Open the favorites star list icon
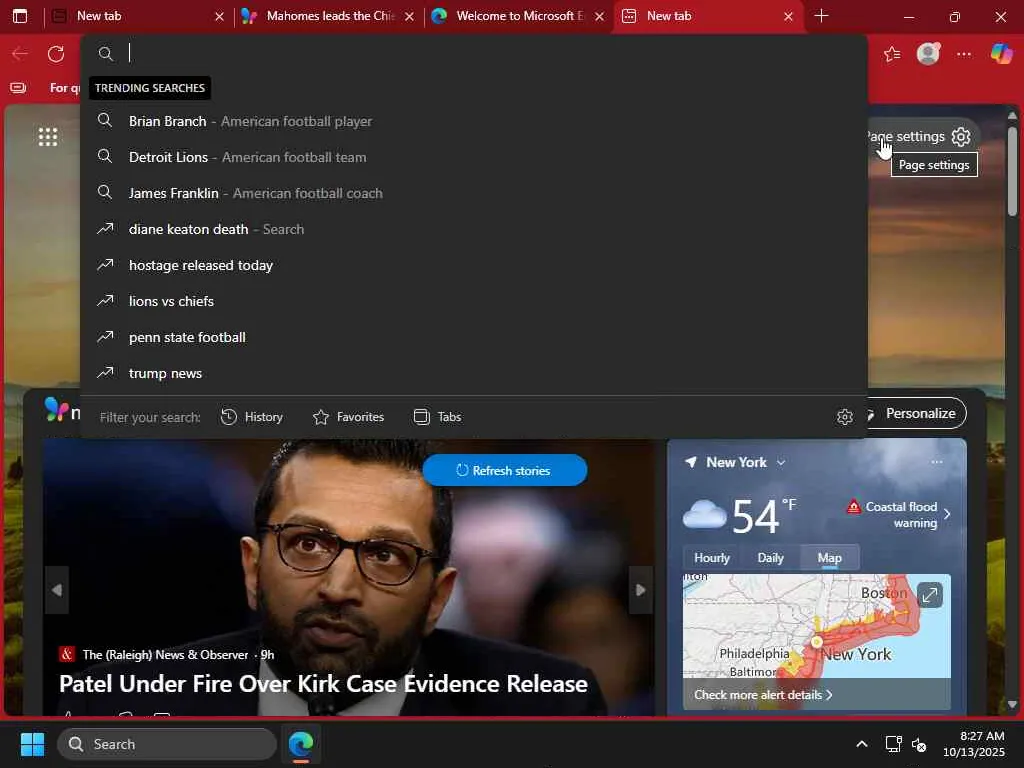The width and height of the screenshot is (1024, 768). click(892, 54)
